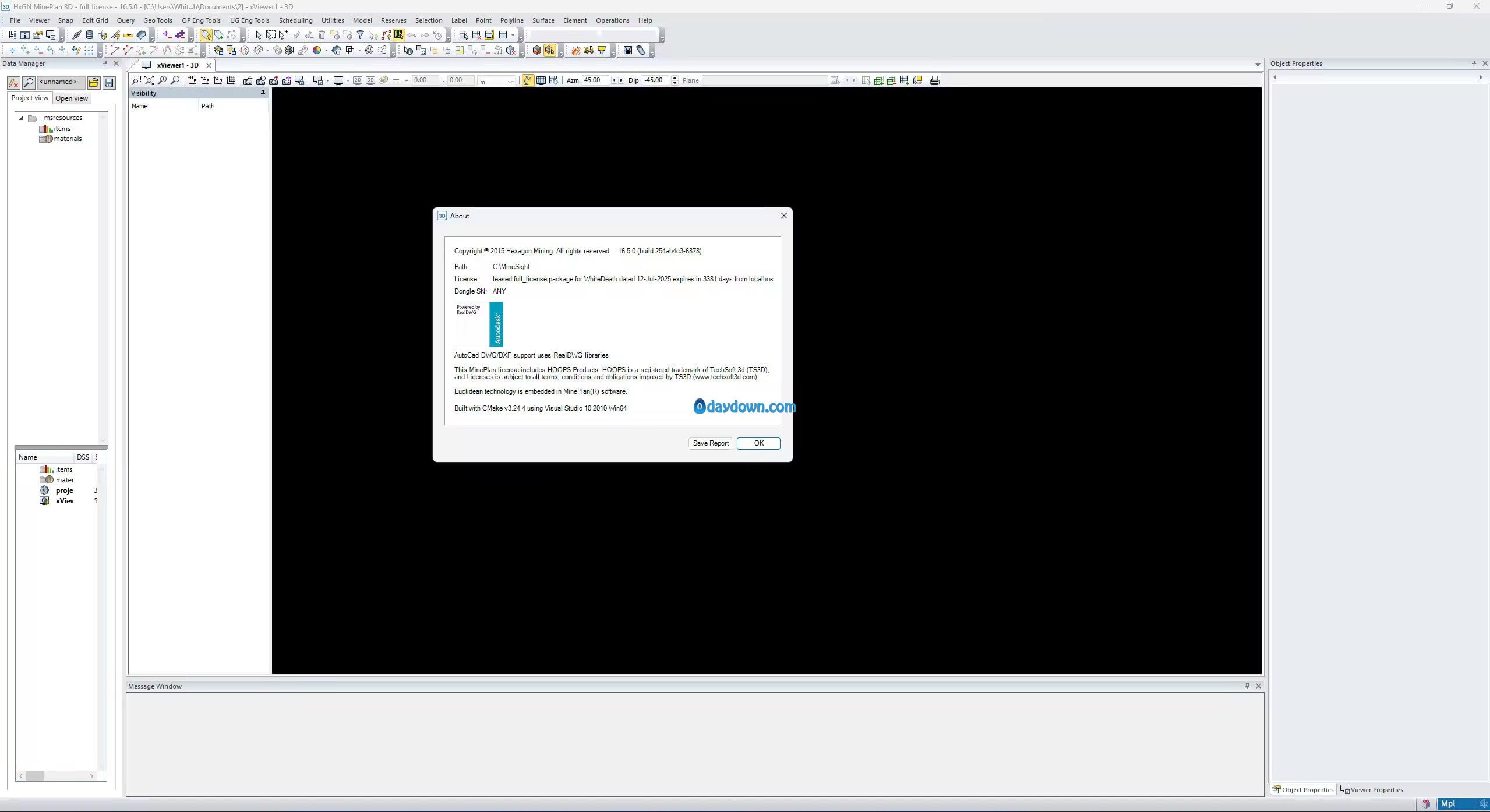This screenshot has width=1490, height=812.
Task: Click the database cylinder icon
Action: [x=90, y=35]
